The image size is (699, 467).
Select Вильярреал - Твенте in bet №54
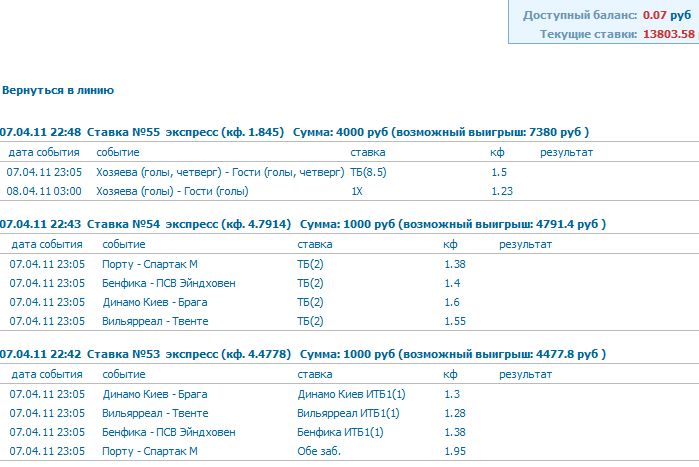155,322
